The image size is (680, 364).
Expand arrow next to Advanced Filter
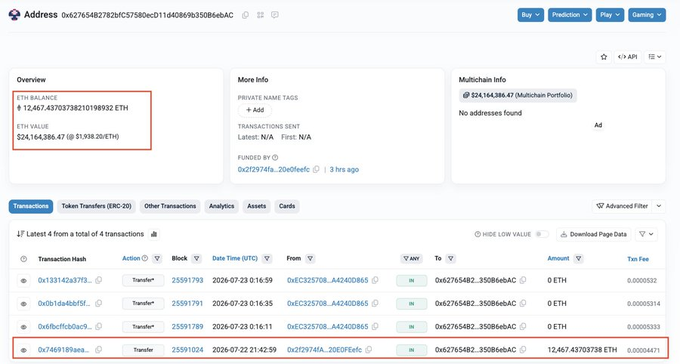point(659,206)
